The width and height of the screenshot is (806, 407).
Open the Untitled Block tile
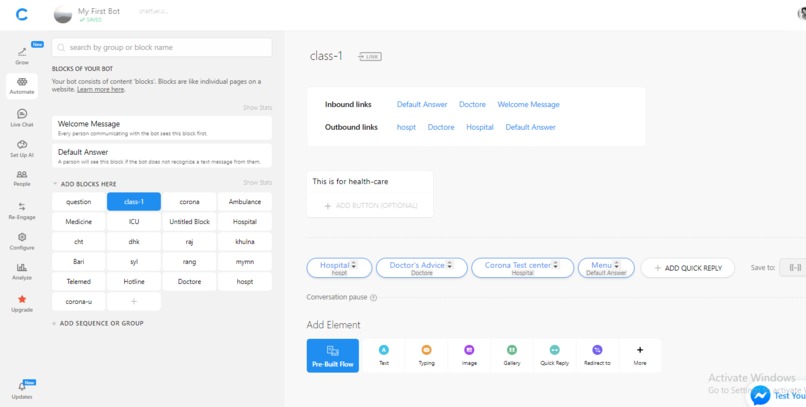tap(189, 221)
